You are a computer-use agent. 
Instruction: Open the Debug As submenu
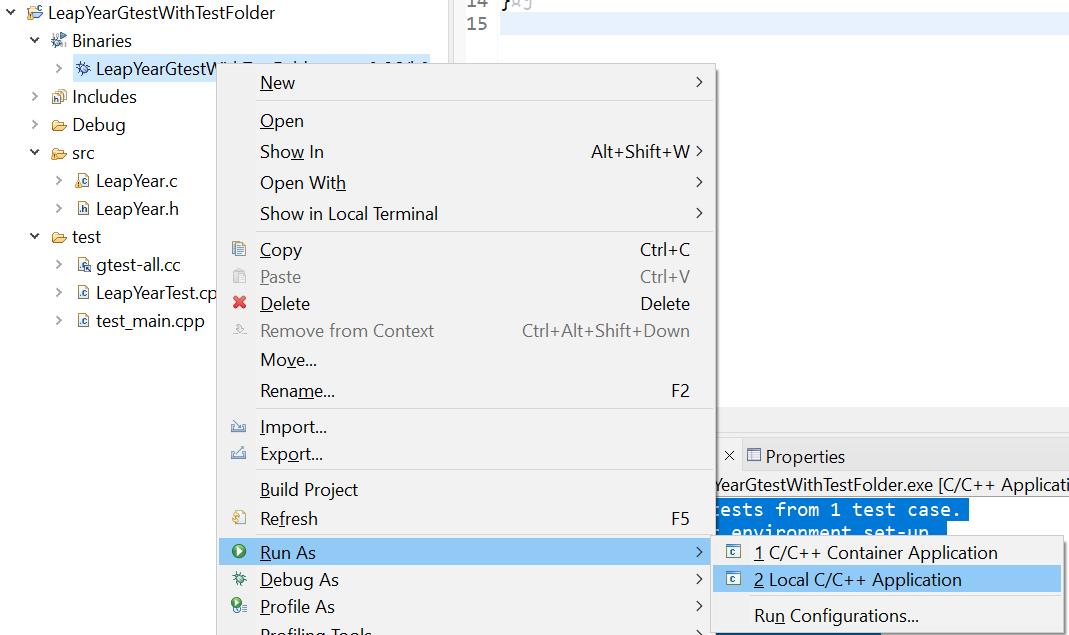[x=467, y=579]
